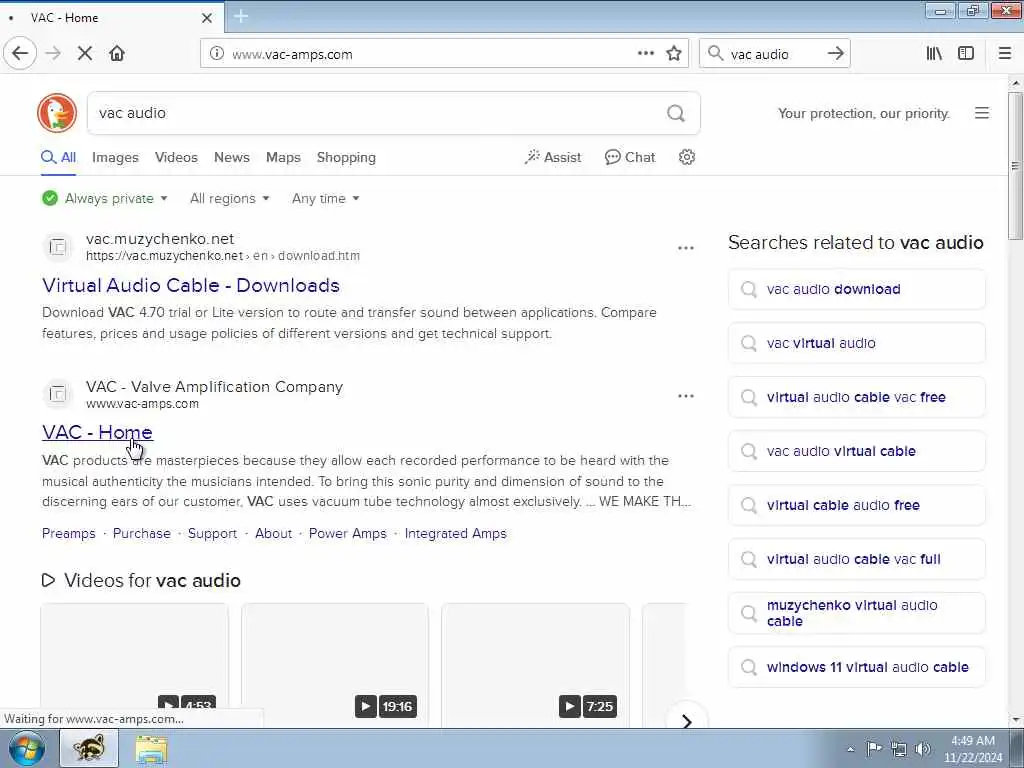This screenshot has width=1024, height=768.
Task: Search related: muzychenko virtual audio cable
Action: point(856,613)
